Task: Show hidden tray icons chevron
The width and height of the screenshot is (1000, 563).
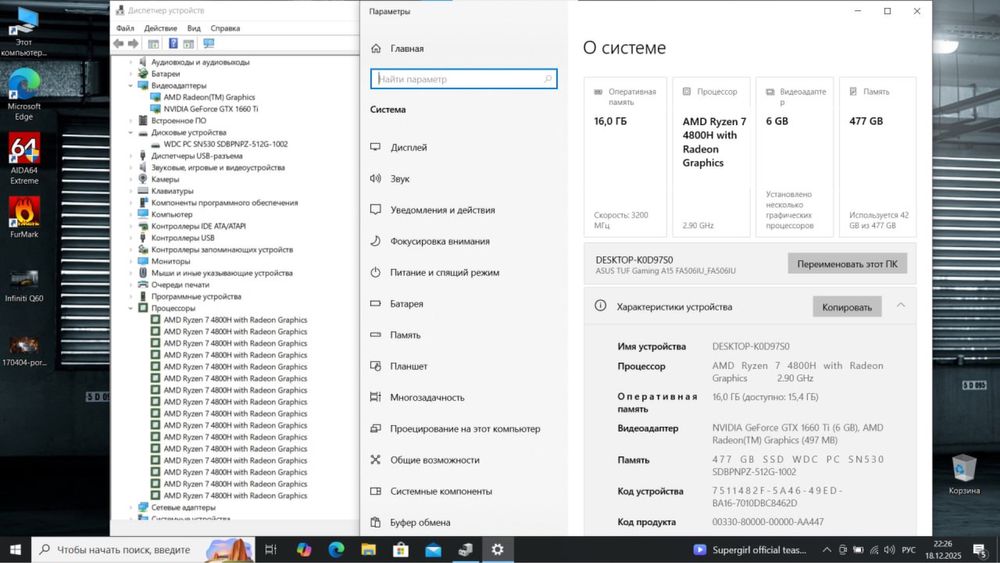Action: tap(827, 550)
